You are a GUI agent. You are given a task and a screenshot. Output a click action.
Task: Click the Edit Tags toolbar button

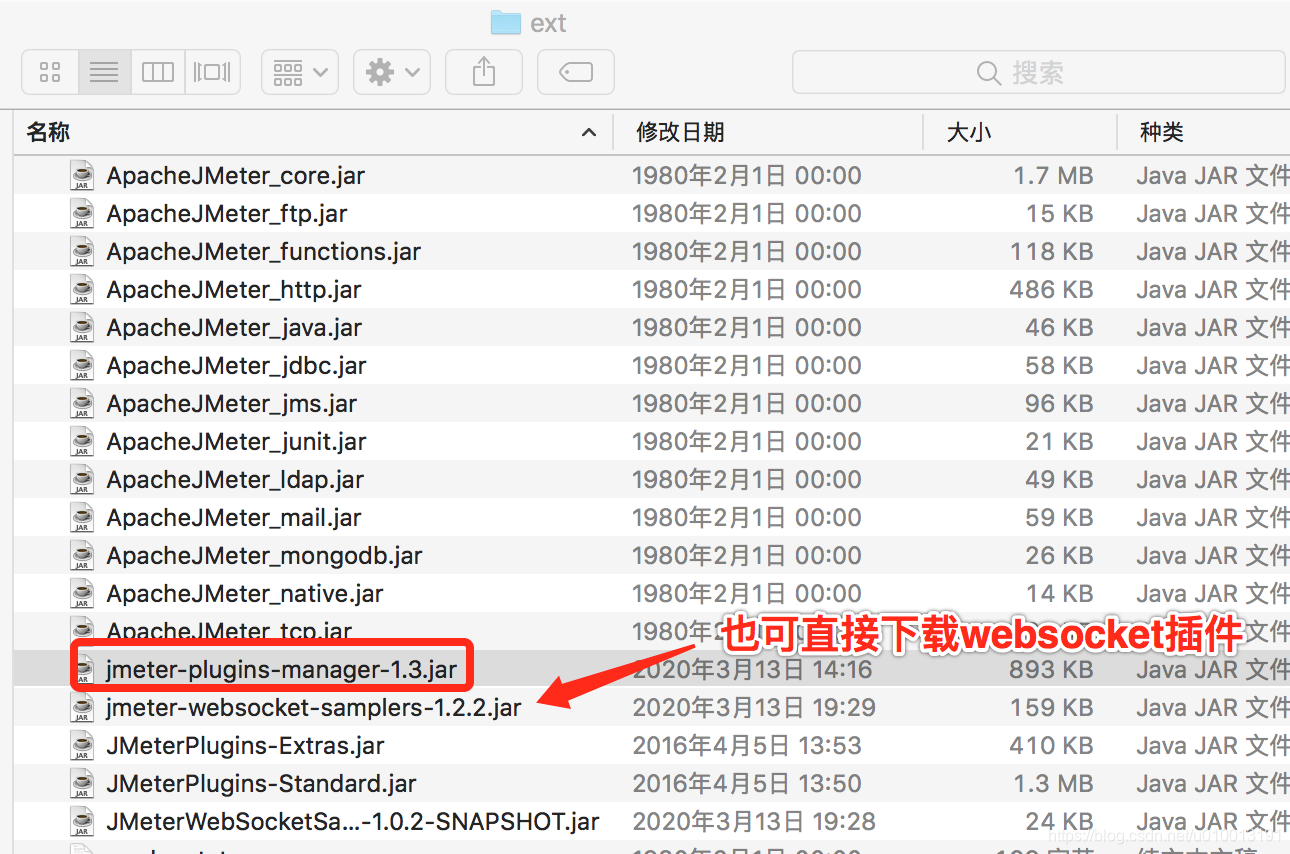(x=576, y=72)
